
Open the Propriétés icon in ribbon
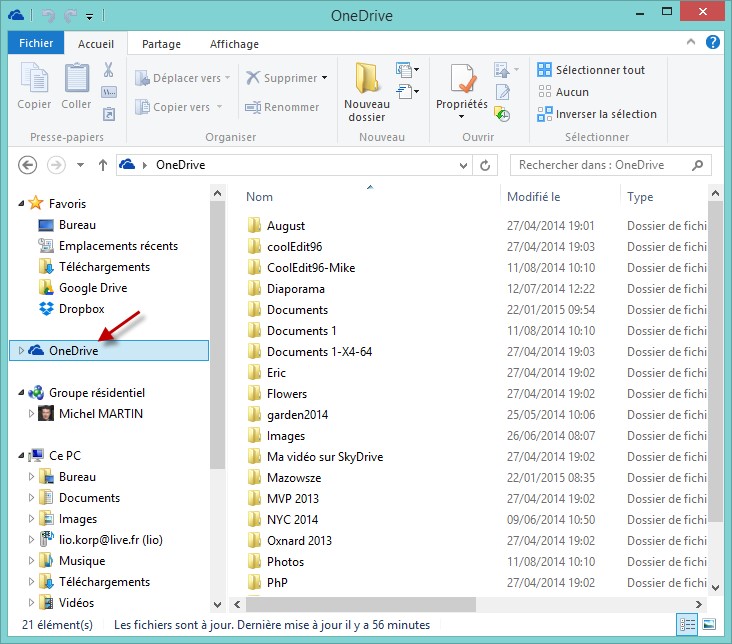(461, 78)
